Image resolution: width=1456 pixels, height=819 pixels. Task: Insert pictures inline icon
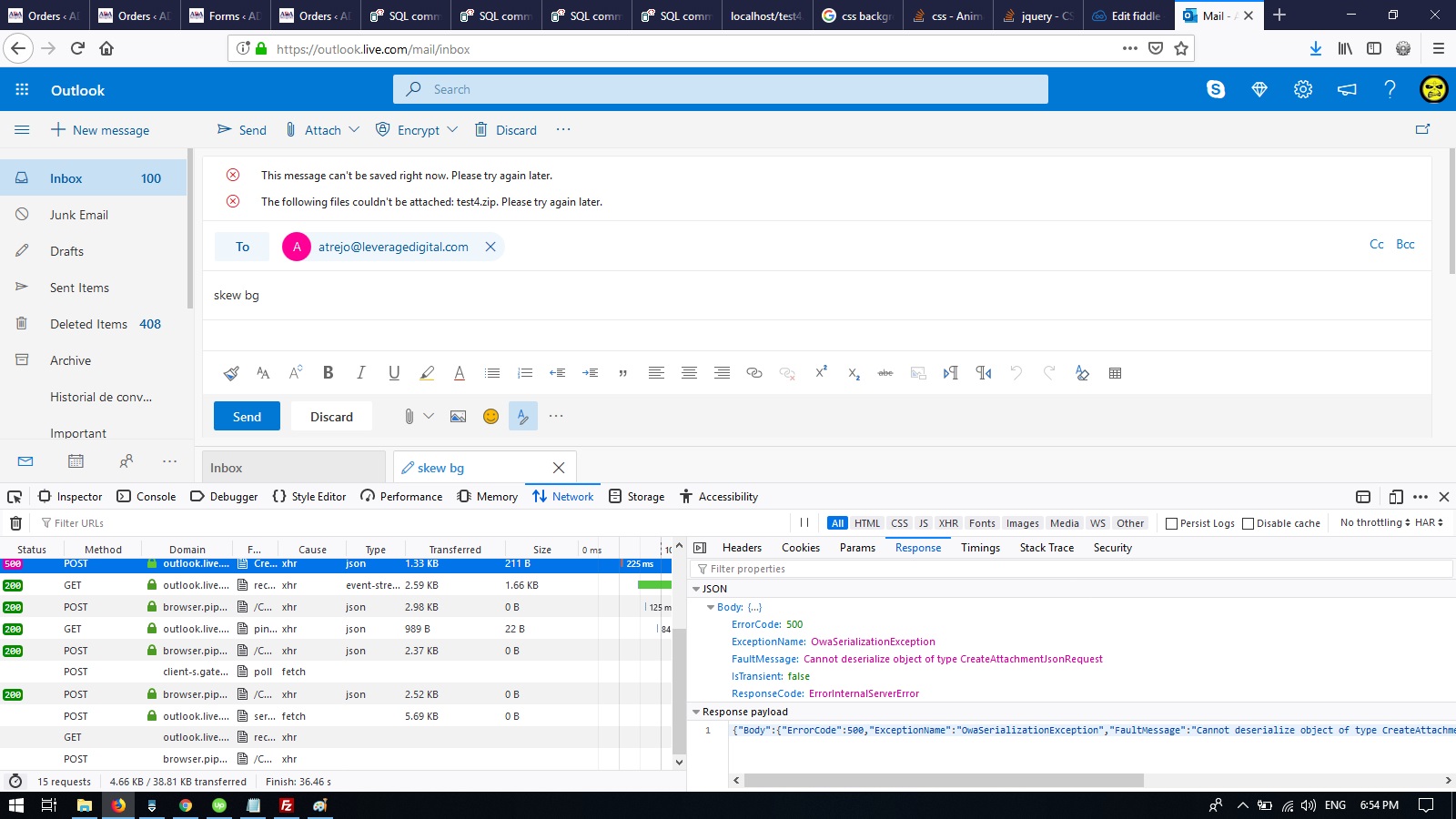click(458, 416)
